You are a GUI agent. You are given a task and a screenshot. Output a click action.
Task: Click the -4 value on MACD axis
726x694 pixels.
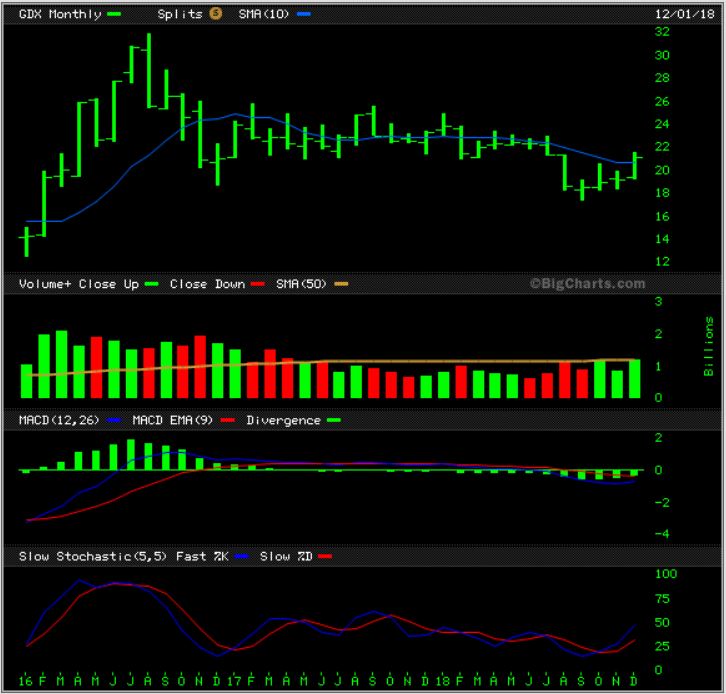tap(662, 533)
